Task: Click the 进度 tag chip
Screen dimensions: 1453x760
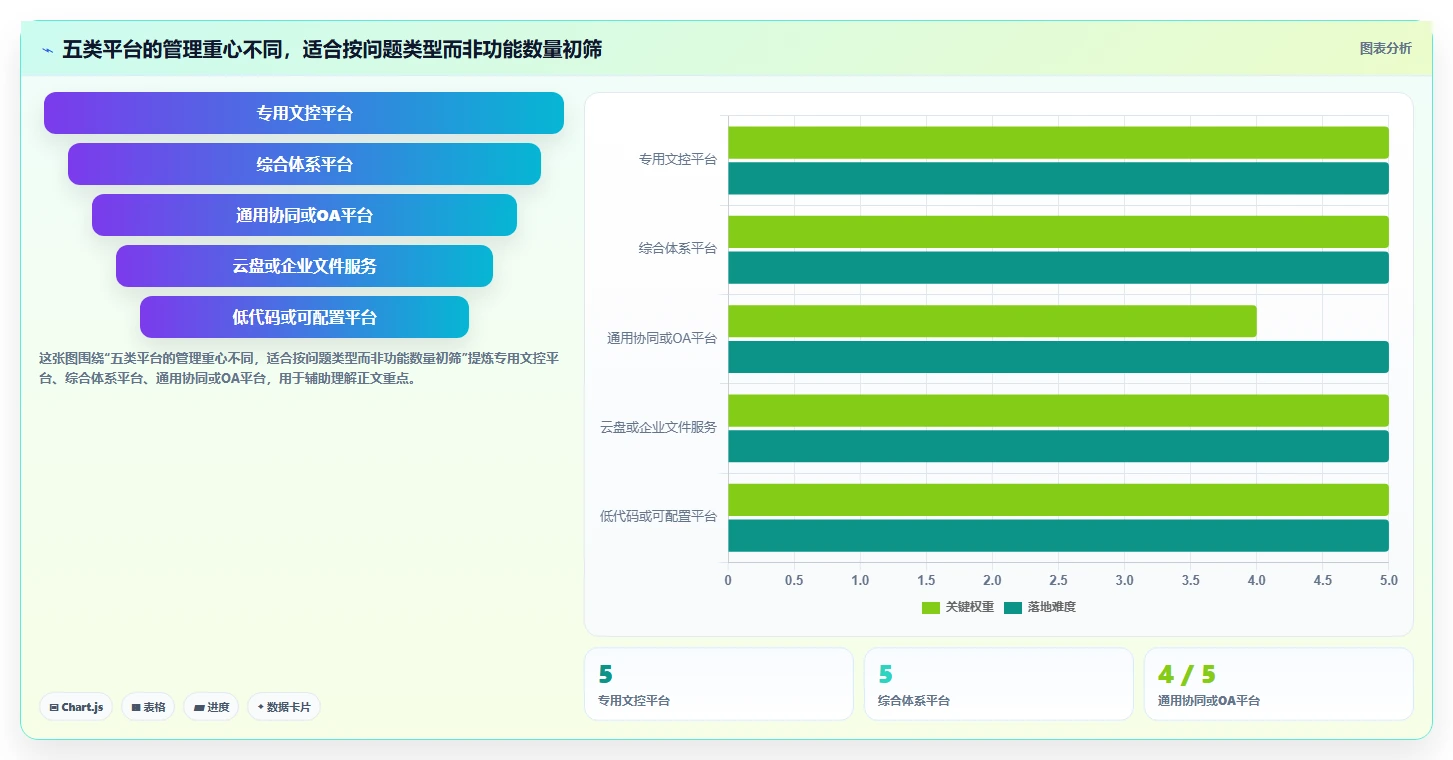Action: [211, 707]
